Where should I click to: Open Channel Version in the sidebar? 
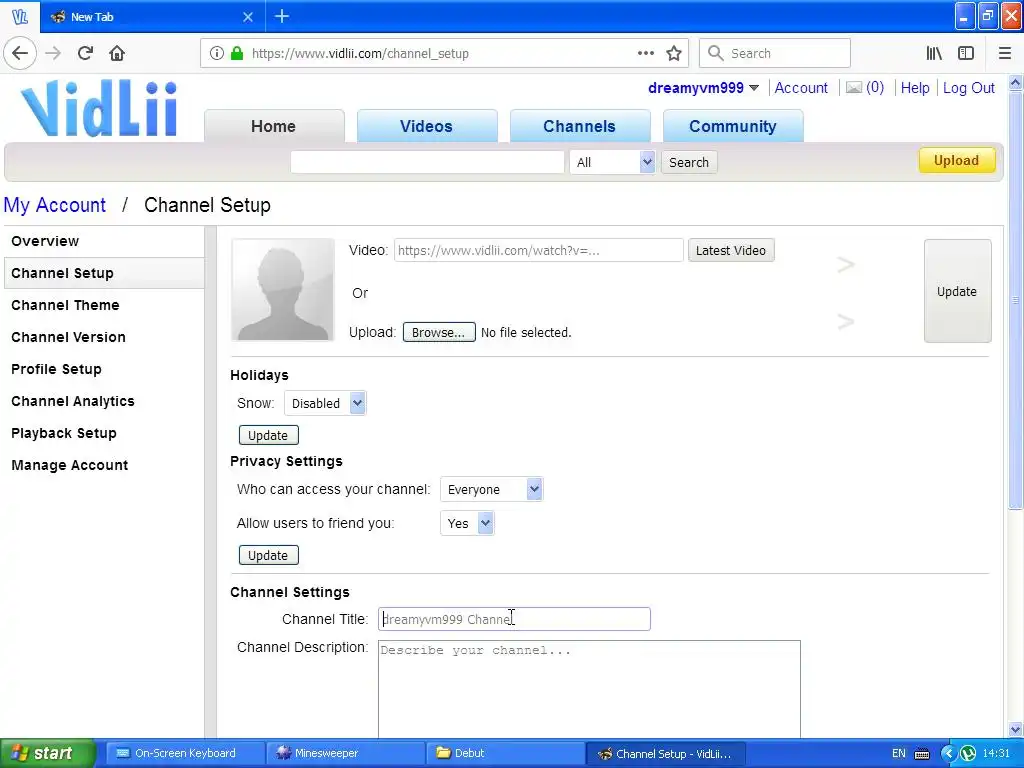[x=104, y=337]
